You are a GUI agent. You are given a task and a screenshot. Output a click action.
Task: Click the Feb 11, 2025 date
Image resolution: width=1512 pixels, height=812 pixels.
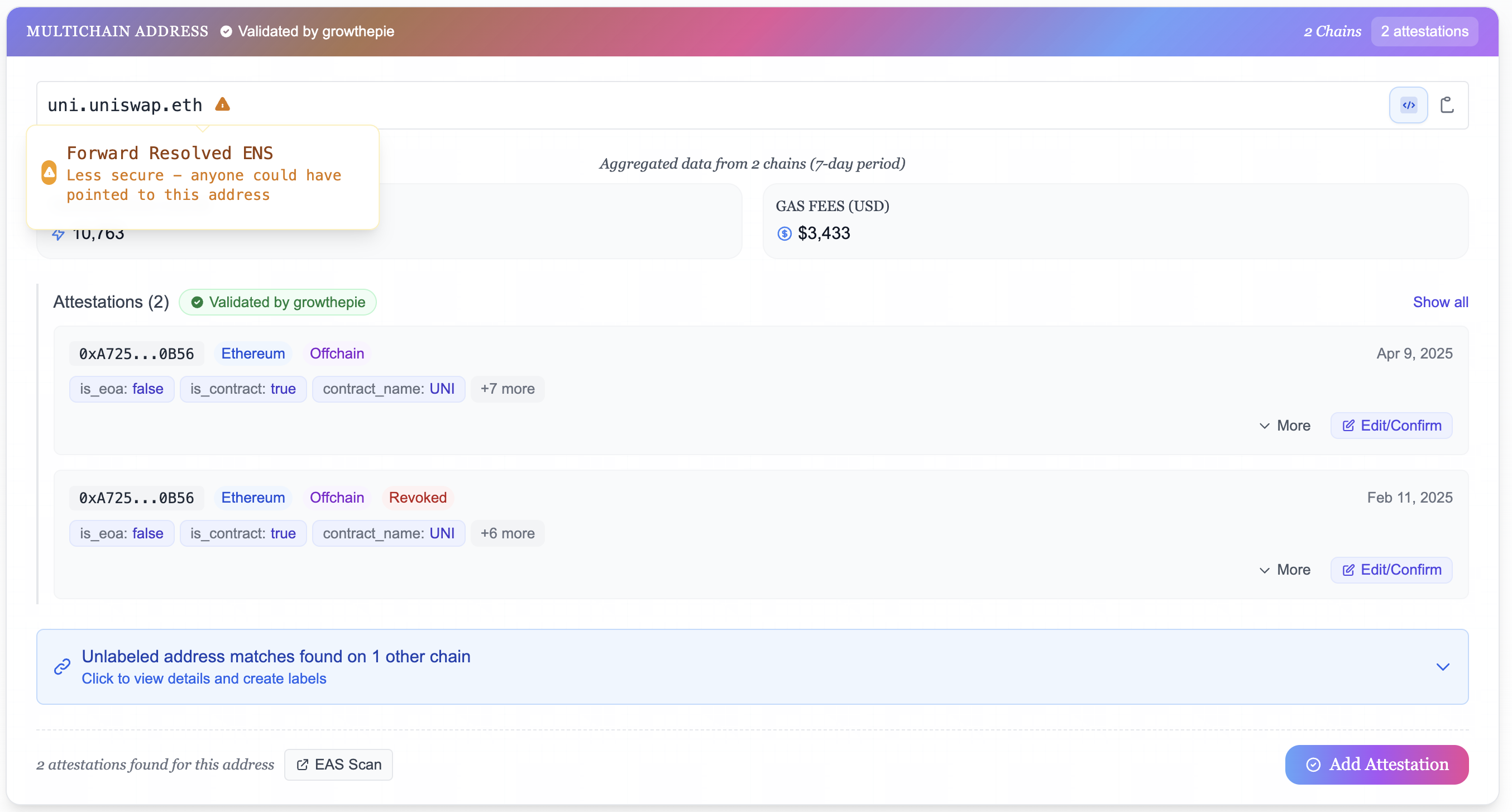coord(1409,498)
